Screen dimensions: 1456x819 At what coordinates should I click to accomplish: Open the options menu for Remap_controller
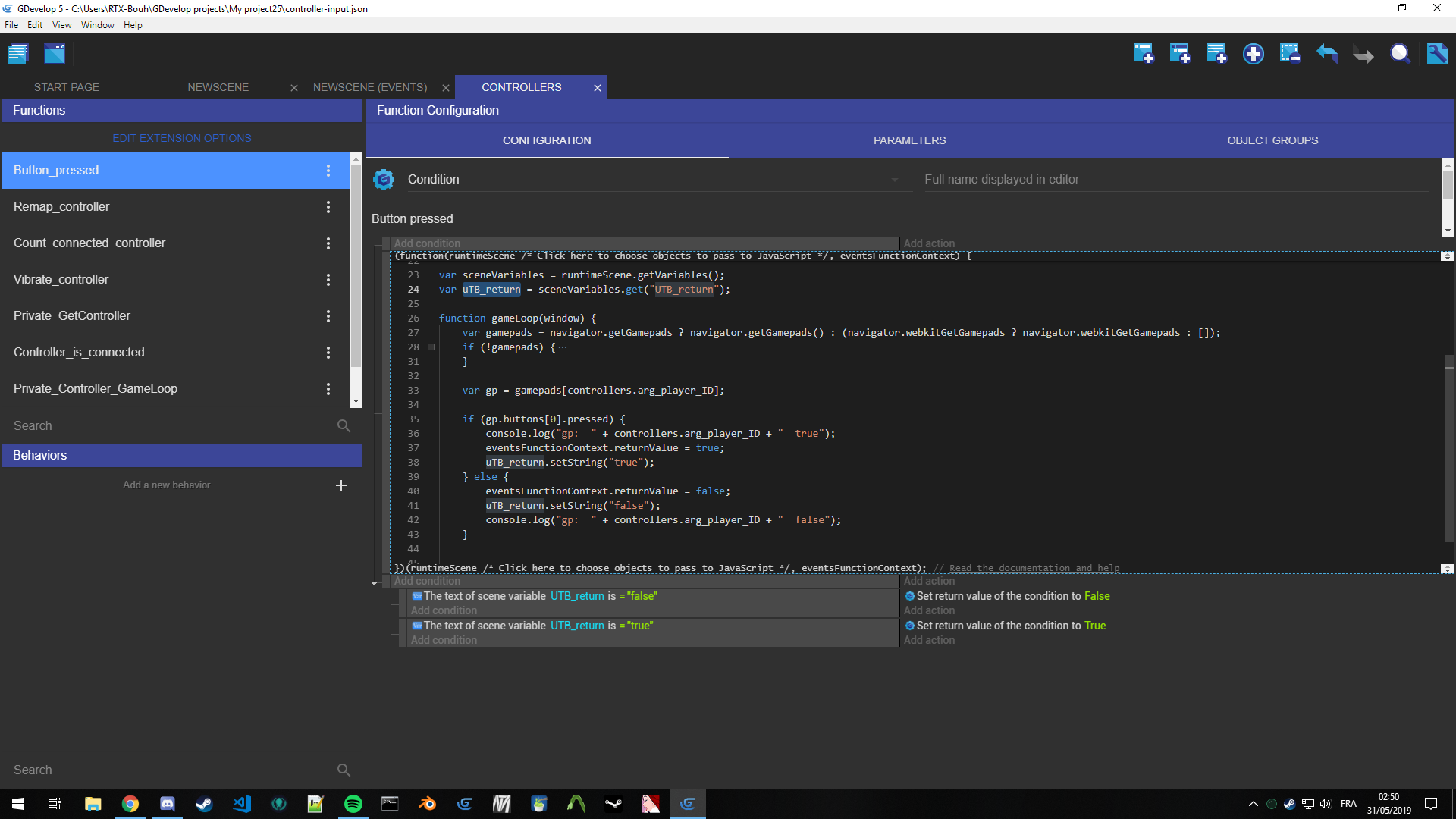tap(328, 206)
